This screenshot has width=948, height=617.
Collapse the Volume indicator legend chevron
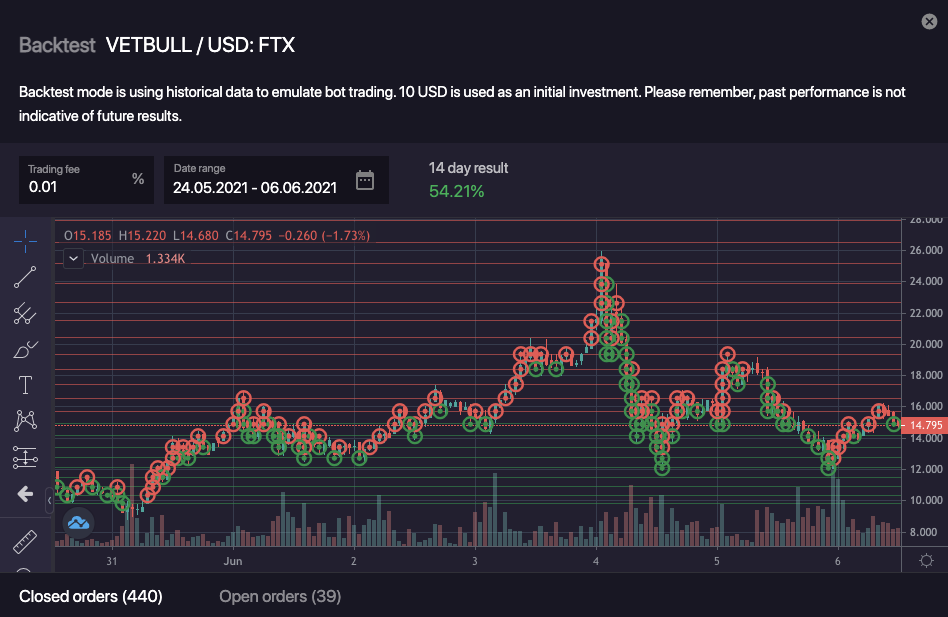73,258
